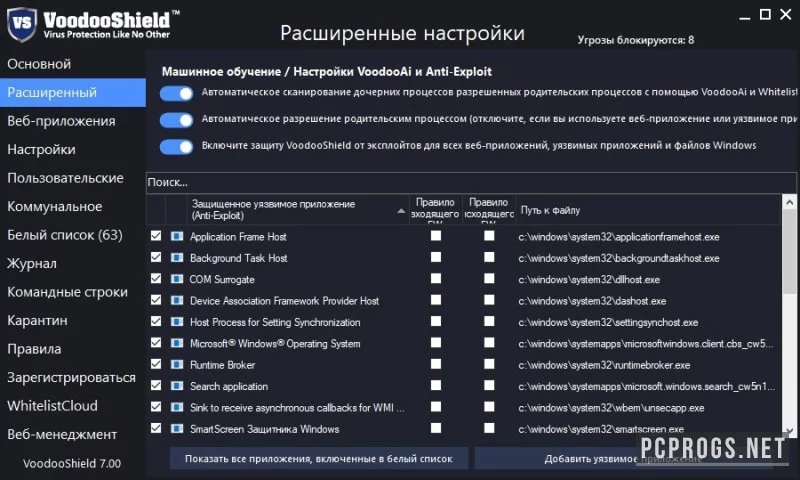Click the Background Task Host row icon
This screenshot has width=800, height=480.
pos(177,258)
